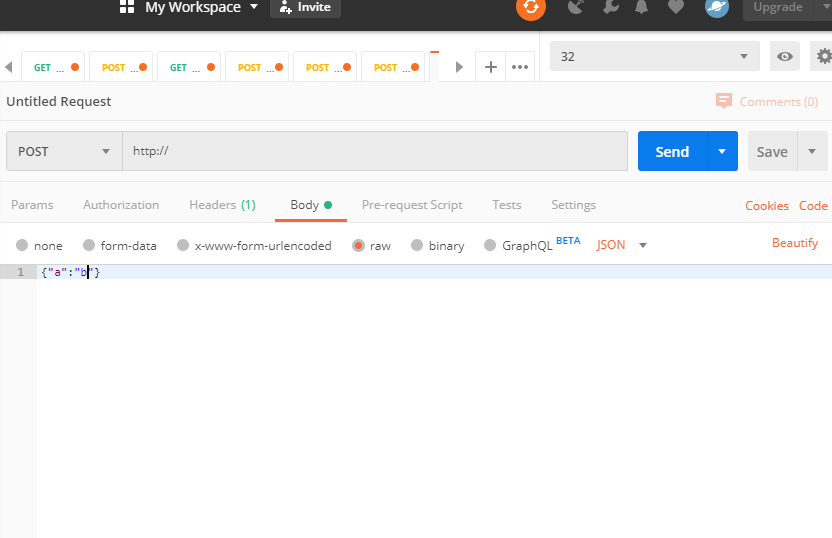This screenshot has width=832, height=538.
Task: Click the JSON body editor line 1
Action: tap(435, 272)
